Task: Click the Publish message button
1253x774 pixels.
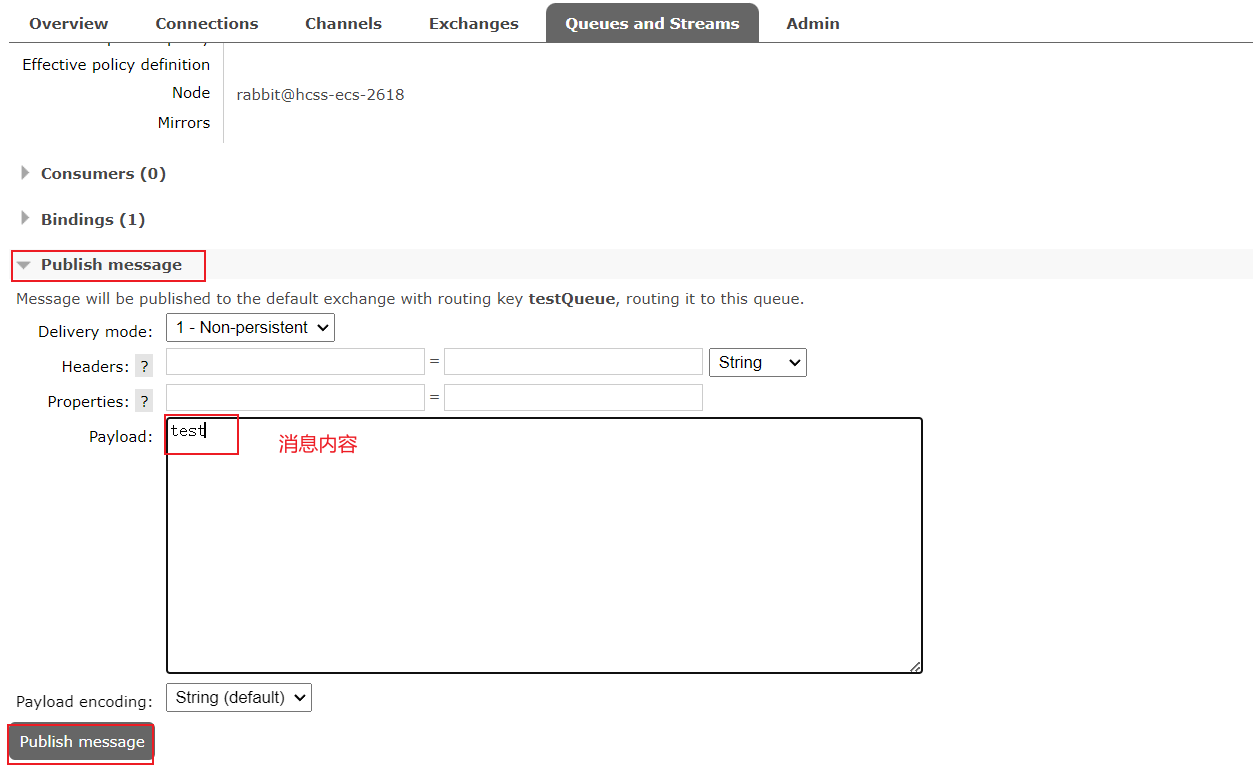Action: [x=79, y=742]
